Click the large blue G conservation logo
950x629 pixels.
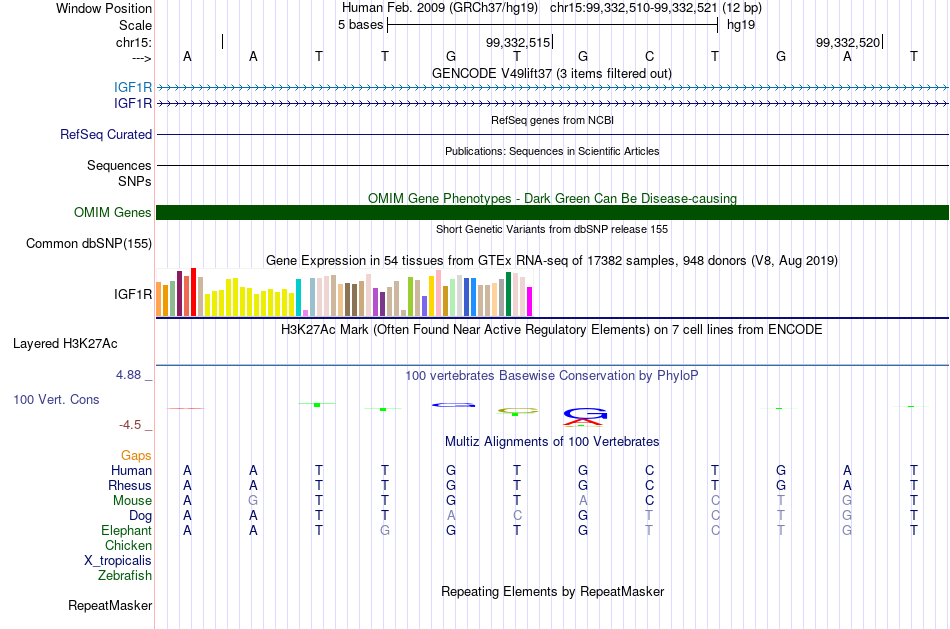pyautogui.click(x=585, y=414)
